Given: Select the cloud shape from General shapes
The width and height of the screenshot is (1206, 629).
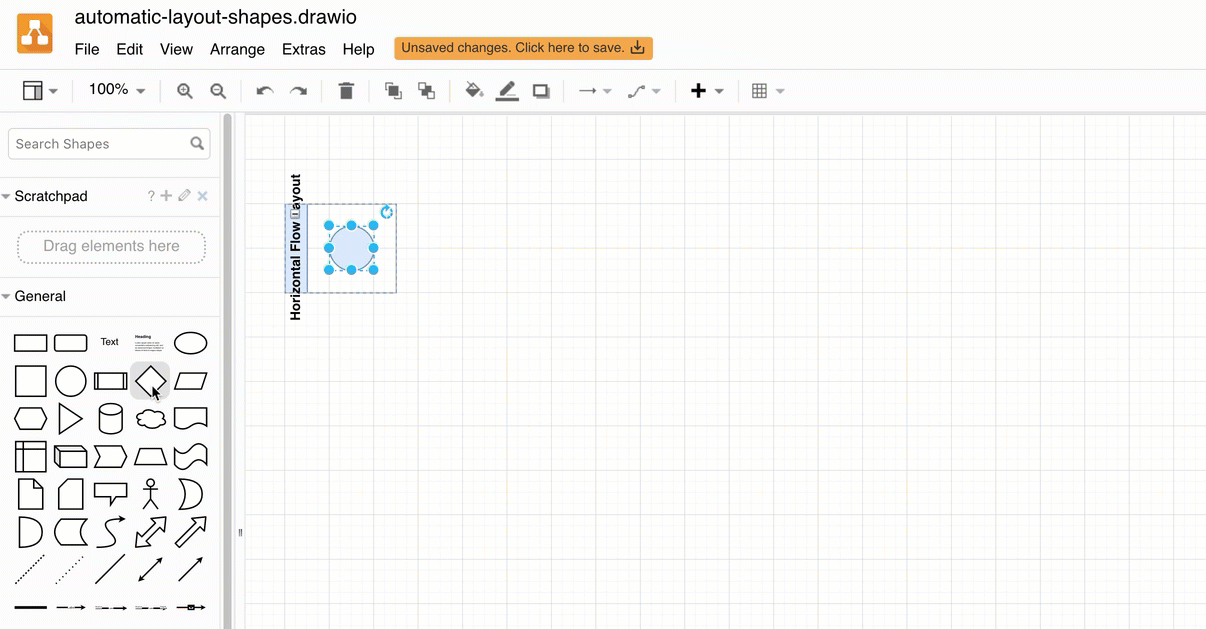Looking at the screenshot, I should click(150, 418).
